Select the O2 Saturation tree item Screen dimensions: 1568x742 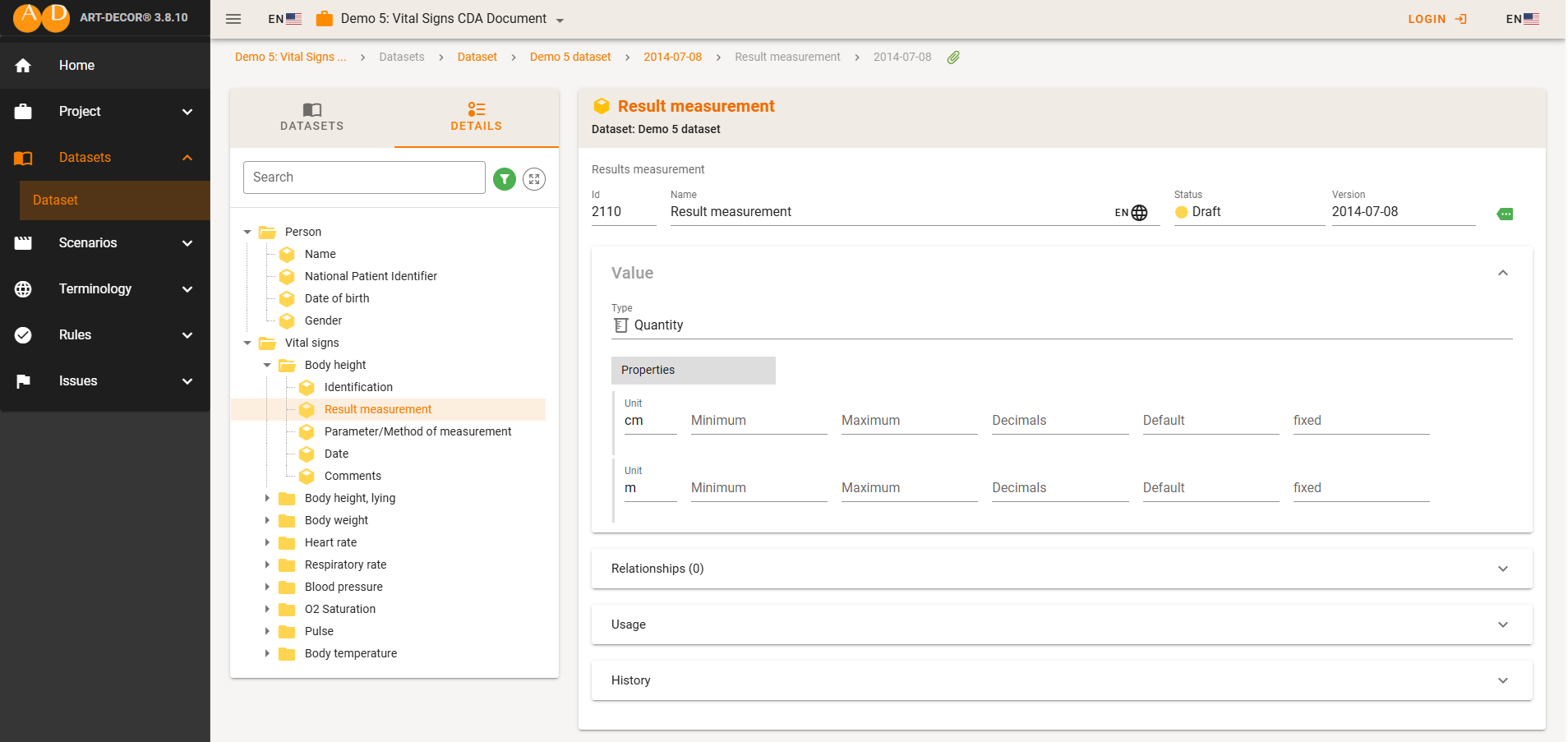[x=340, y=609]
